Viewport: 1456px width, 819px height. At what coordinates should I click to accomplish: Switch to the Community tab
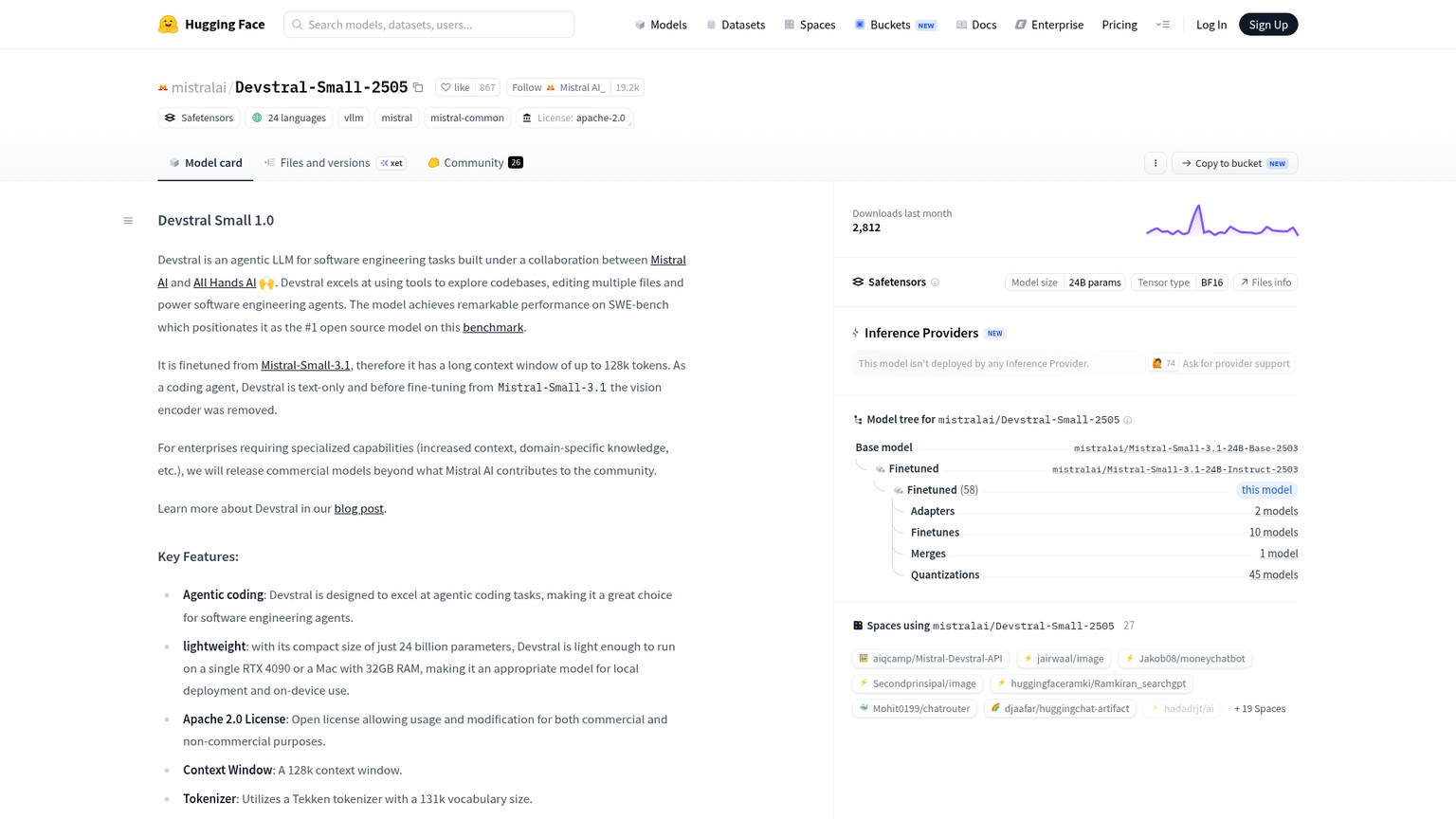point(475,163)
